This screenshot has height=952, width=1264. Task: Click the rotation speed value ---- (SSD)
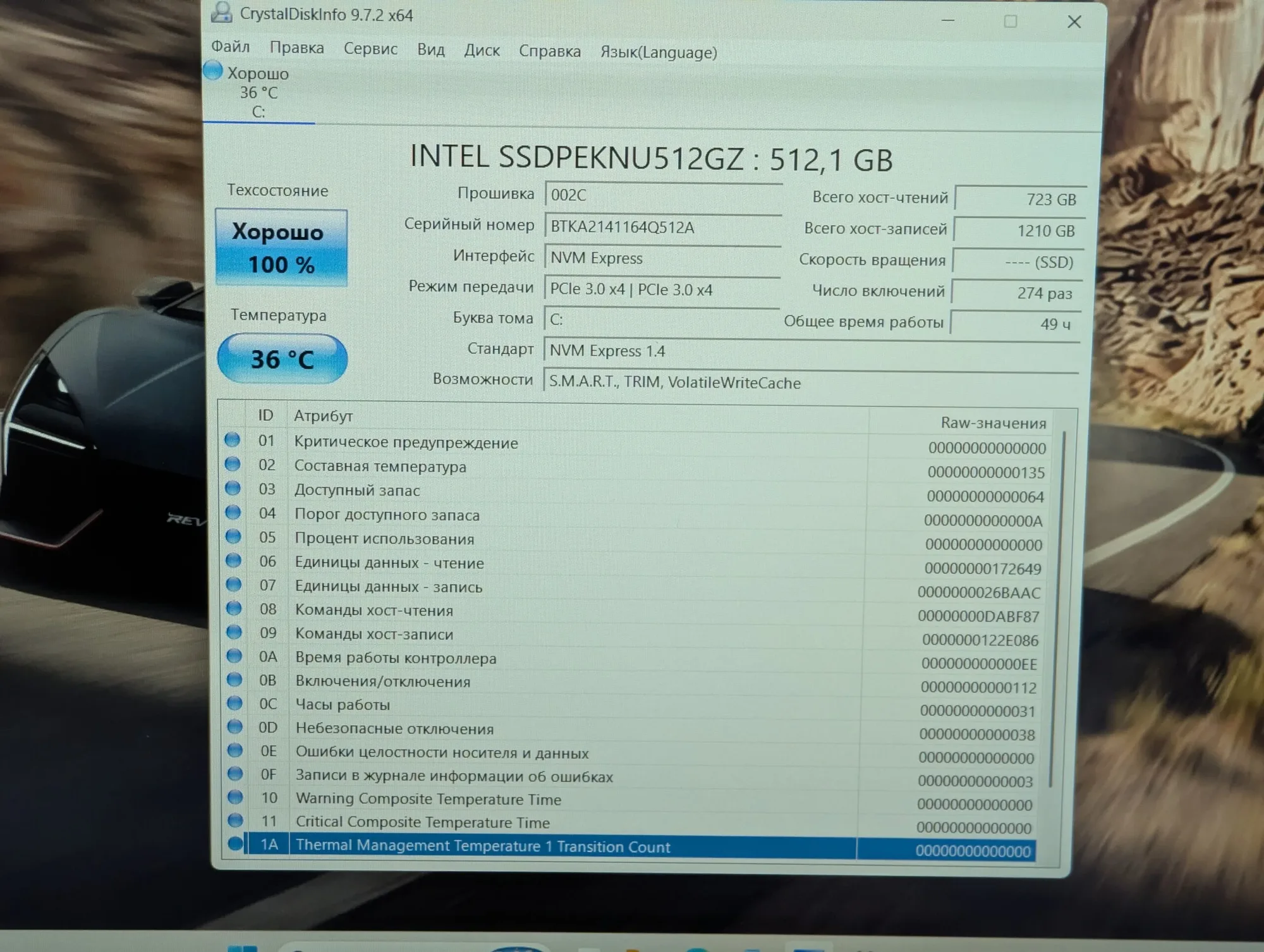point(1018,262)
